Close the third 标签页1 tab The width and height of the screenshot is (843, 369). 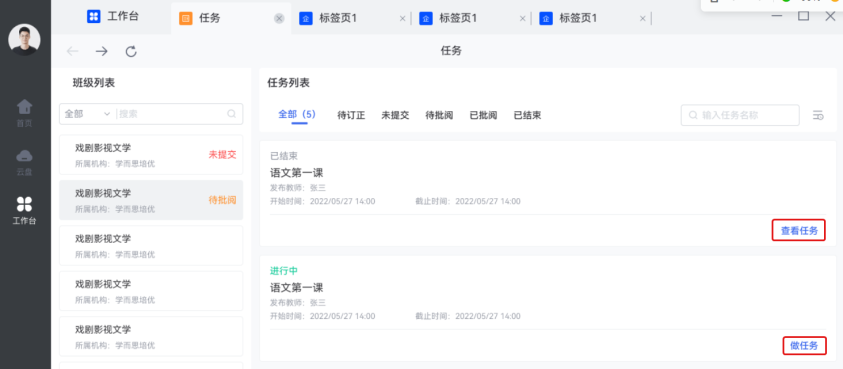point(642,19)
